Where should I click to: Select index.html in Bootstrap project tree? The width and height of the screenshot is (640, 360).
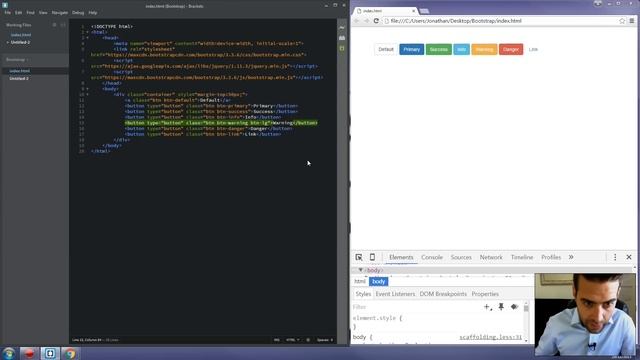pos(20,71)
